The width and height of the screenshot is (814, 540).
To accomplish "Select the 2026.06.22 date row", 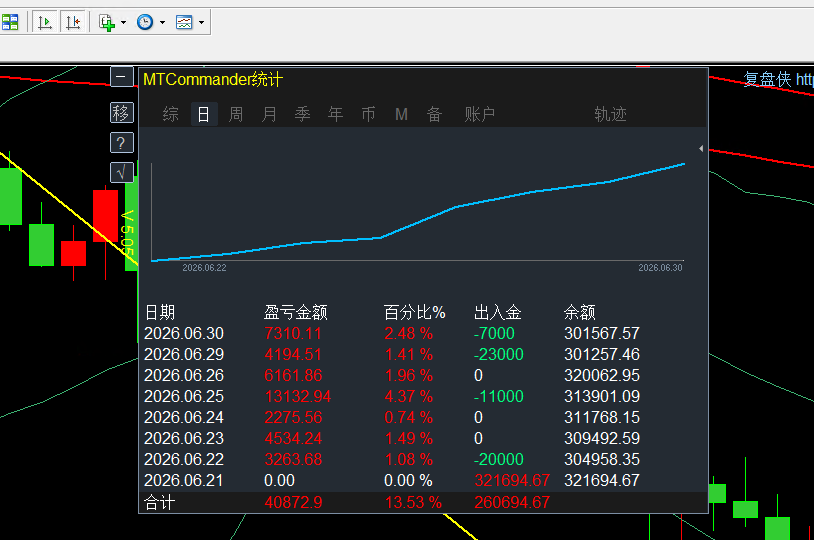I will [184, 460].
